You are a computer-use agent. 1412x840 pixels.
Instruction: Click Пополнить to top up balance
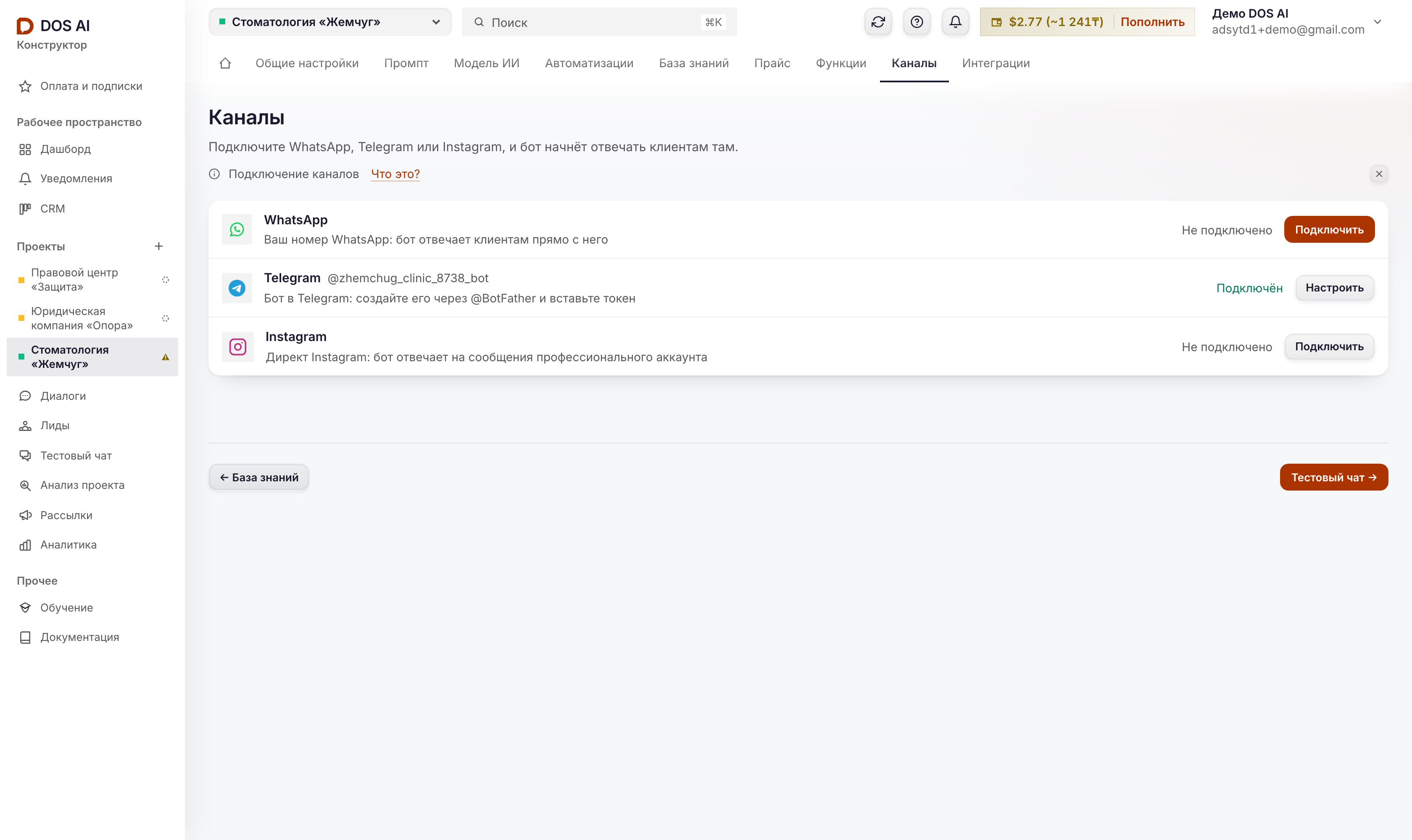(1152, 22)
